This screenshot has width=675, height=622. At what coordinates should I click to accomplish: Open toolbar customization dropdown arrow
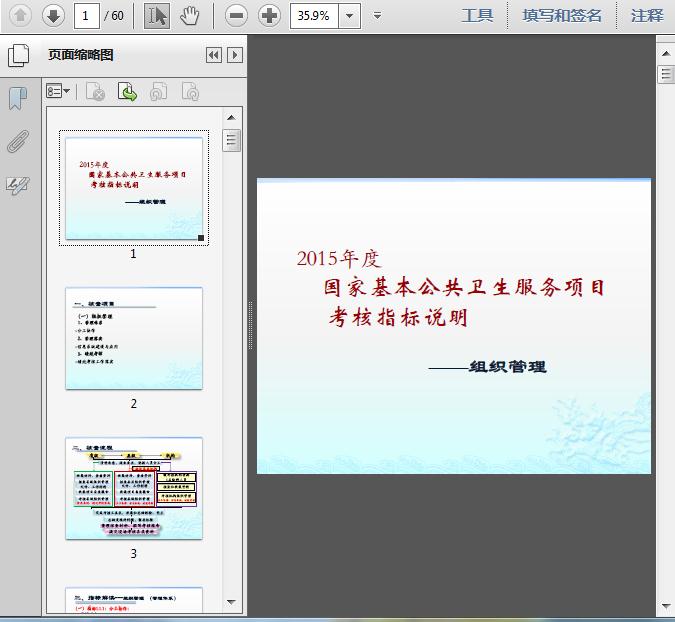pyautogui.click(x=378, y=16)
